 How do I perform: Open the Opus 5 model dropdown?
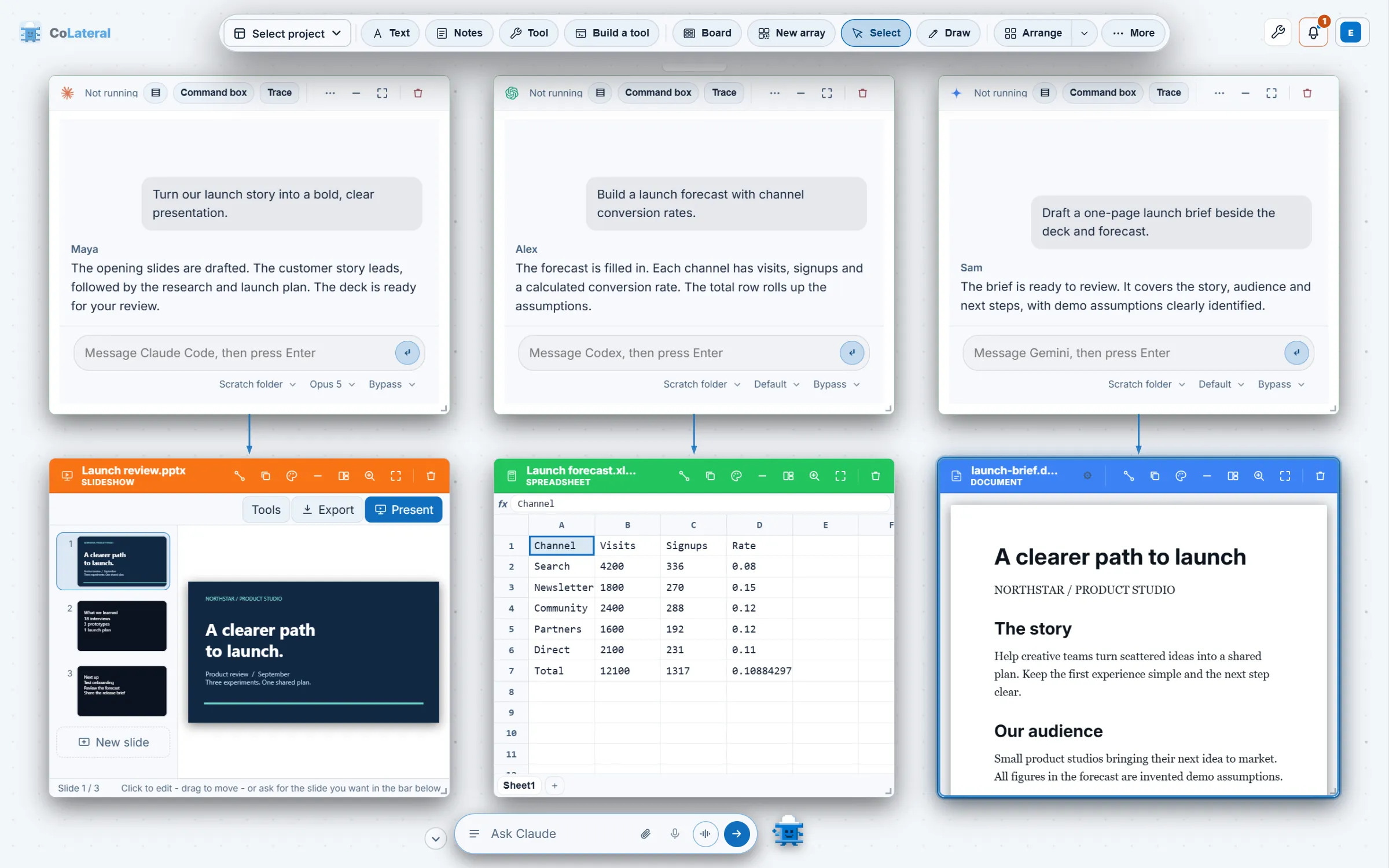(x=332, y=384)
